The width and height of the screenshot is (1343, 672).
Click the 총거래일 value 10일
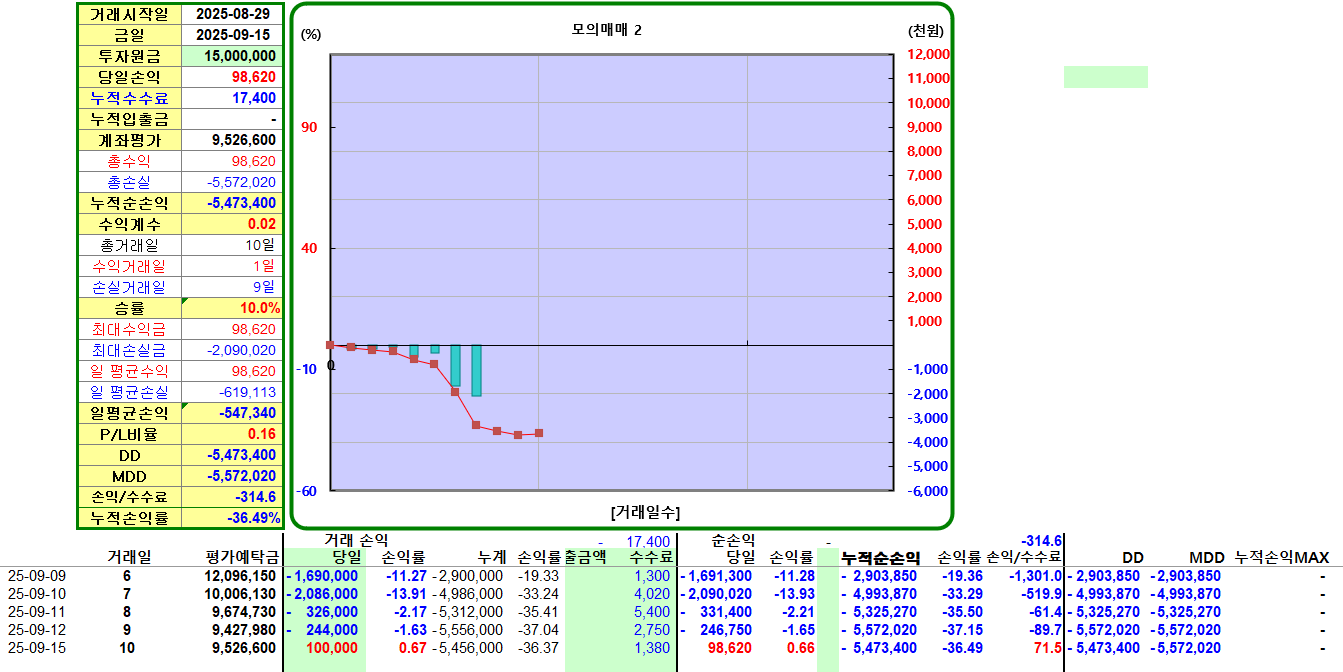[x=232, y=245]
